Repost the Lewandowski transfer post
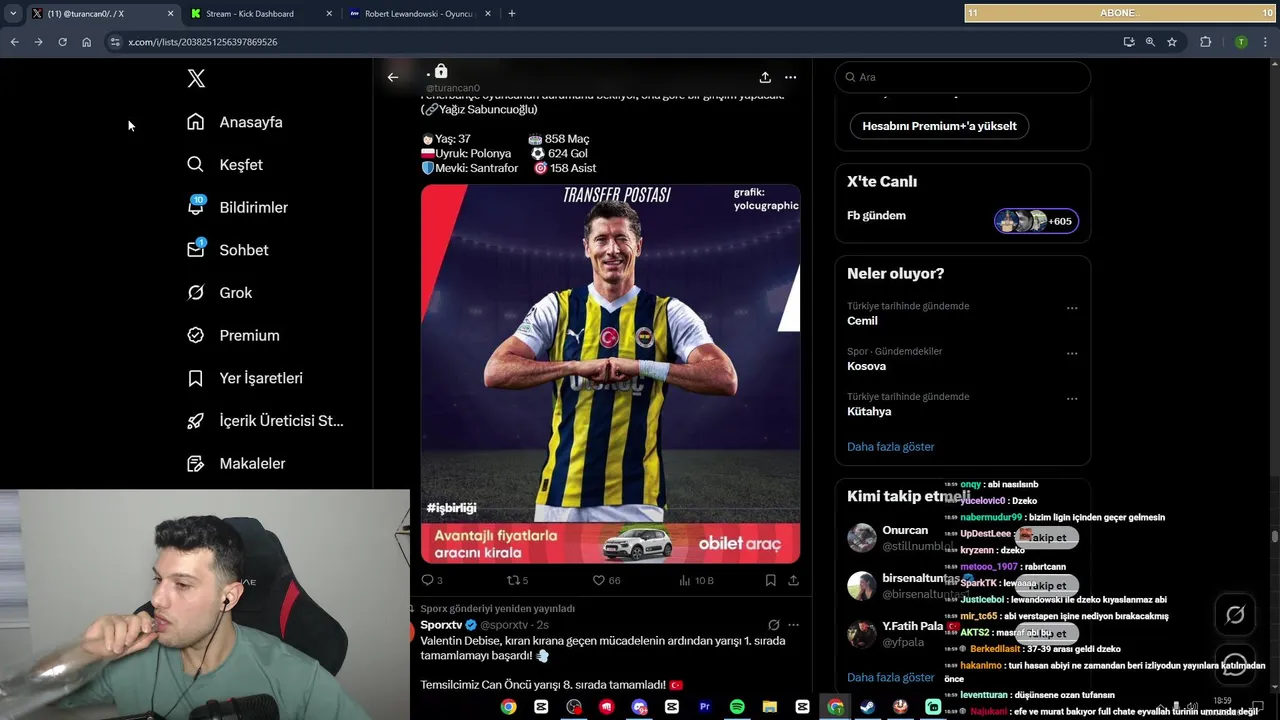This screenshot has height=720, width=1280. click(x=517, y=580)
